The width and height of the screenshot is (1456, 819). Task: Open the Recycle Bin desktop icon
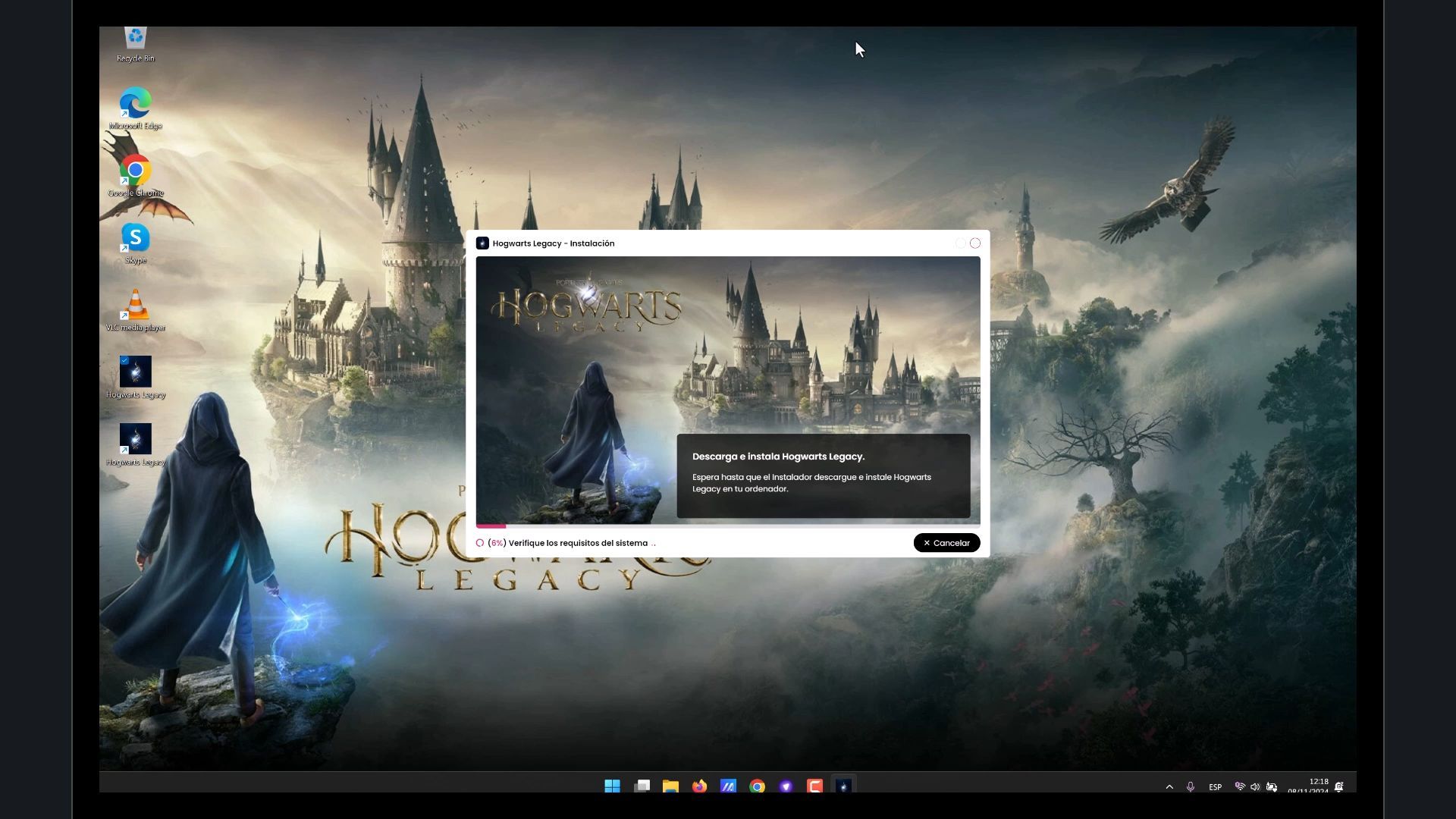click(x=136, y=44)
